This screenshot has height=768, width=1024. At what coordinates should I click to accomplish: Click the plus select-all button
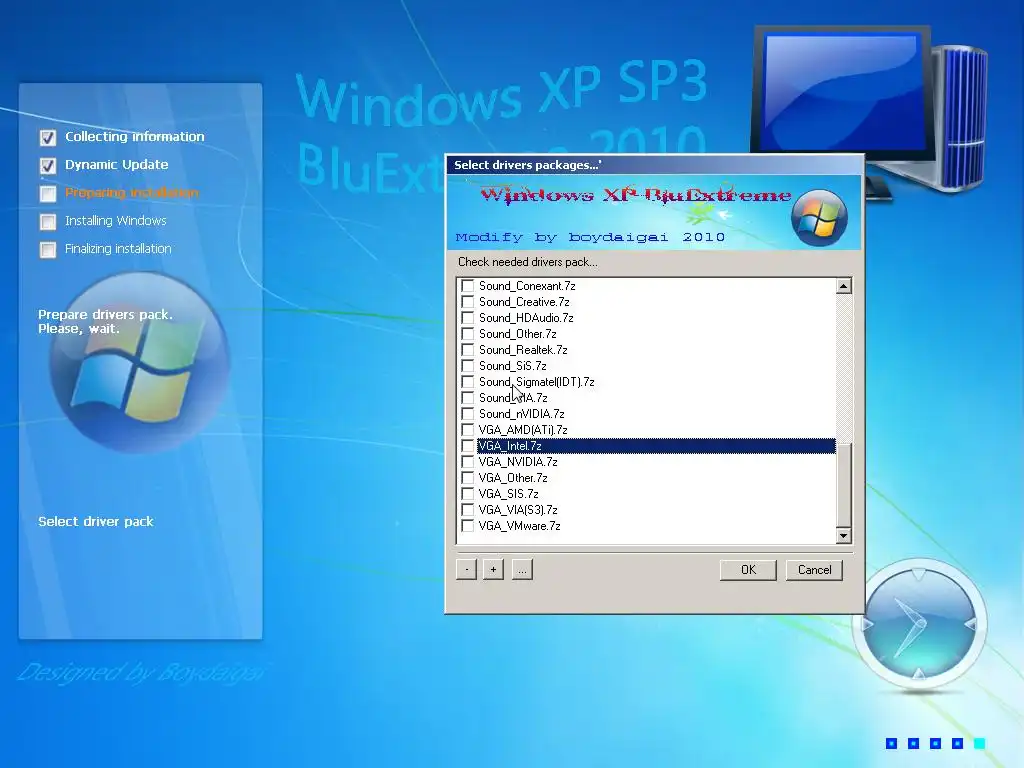(493, 569)
